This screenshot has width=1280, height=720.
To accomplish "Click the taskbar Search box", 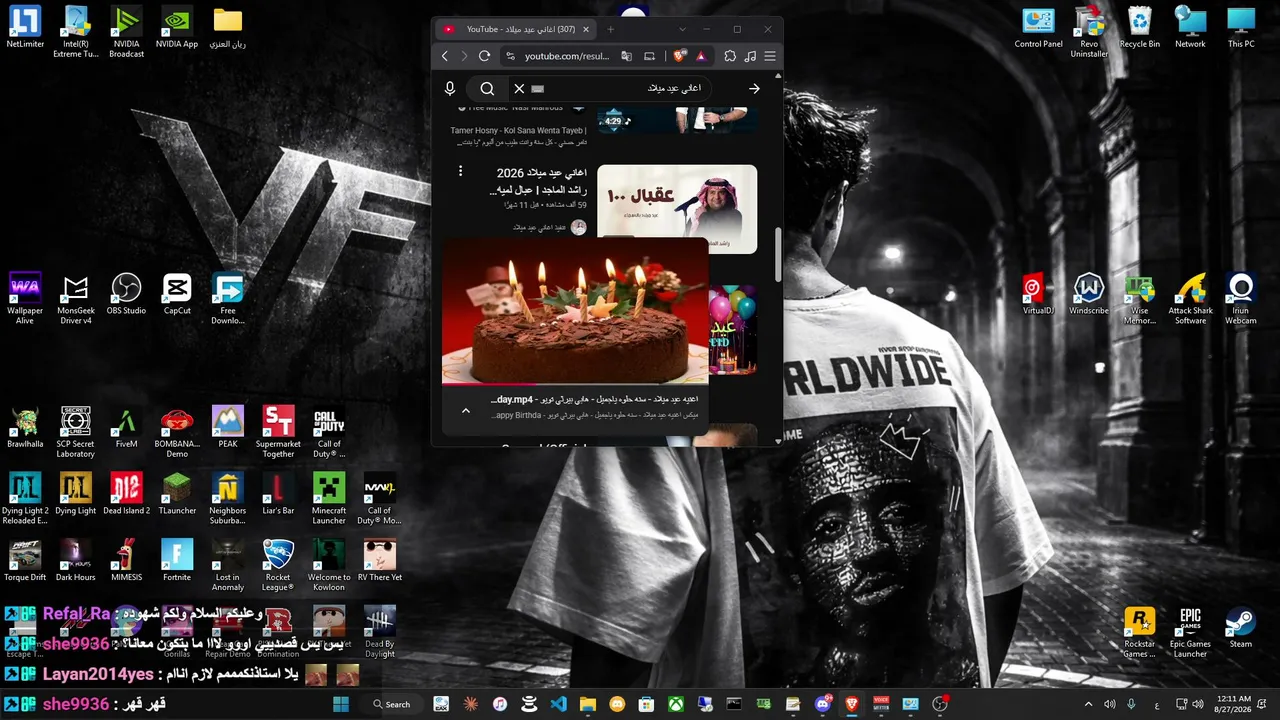I will (x=392, y=704).
